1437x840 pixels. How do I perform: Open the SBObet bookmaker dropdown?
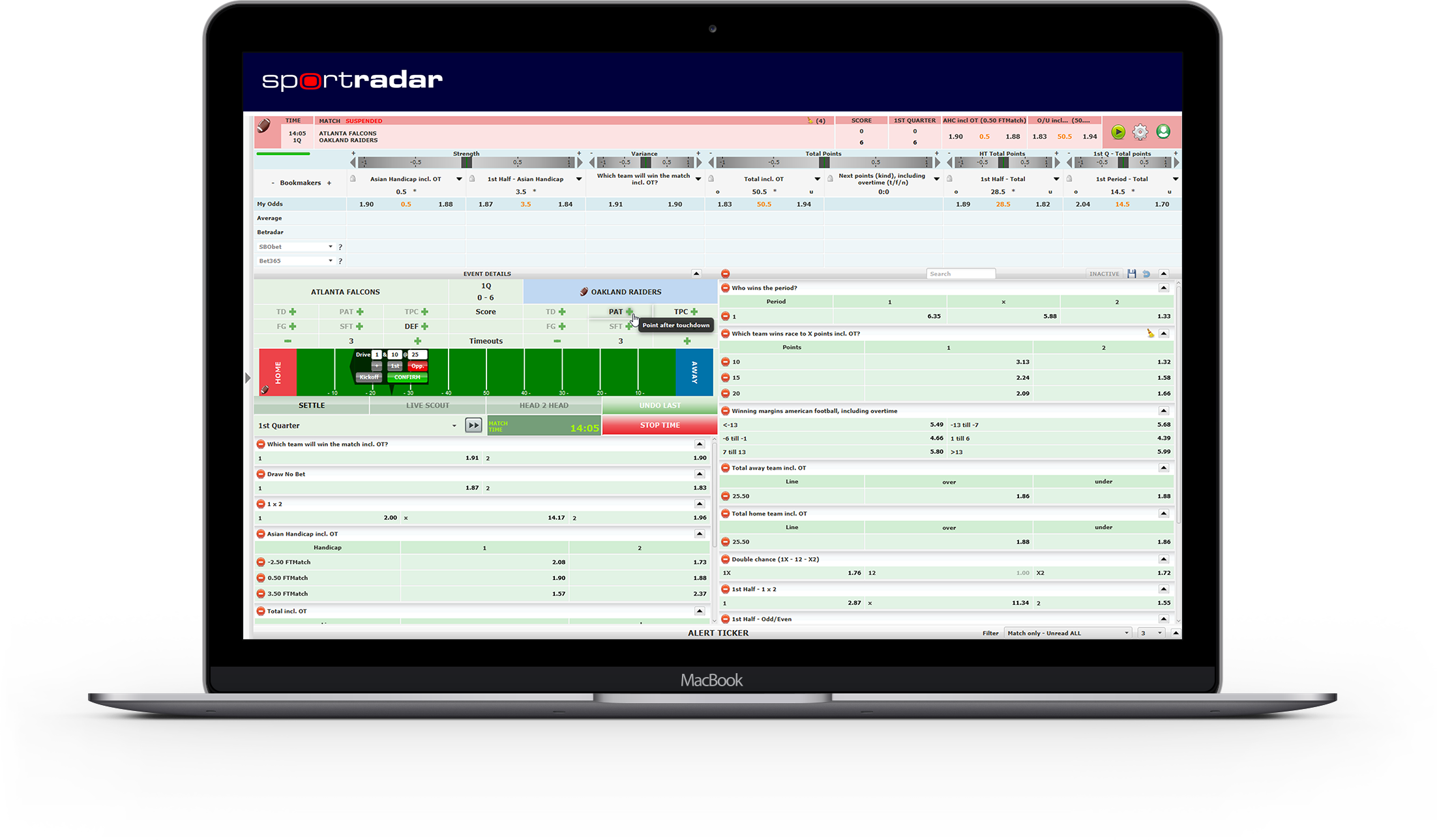click(330, 247)
